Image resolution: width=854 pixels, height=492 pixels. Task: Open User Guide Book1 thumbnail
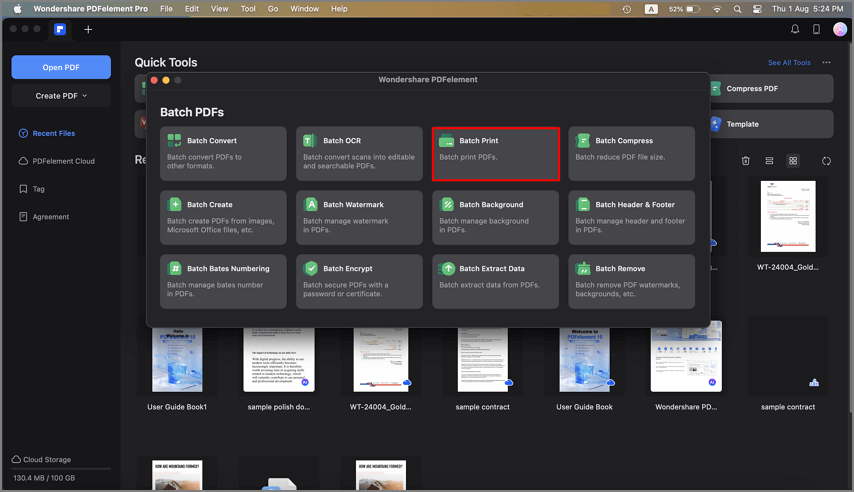click(177, 360)
